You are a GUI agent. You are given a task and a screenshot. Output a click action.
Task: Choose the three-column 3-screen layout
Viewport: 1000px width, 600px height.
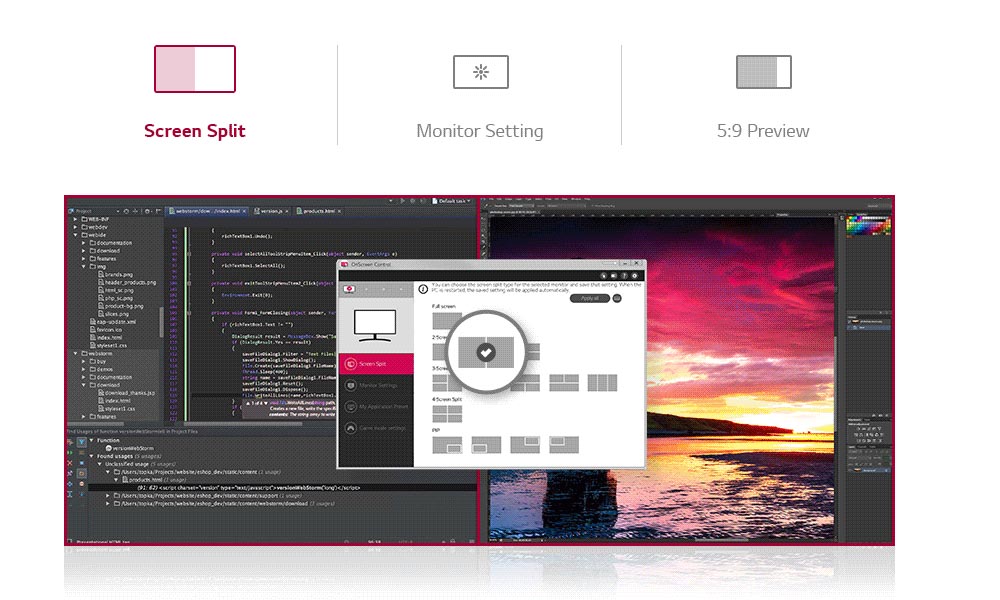tap(602, 383)
